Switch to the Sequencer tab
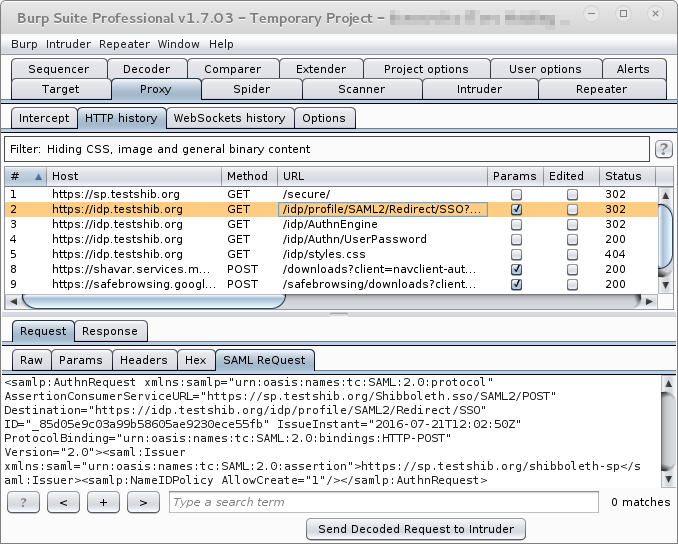The height and width of the screenshot is (544, 678). (x=59, y=69)
